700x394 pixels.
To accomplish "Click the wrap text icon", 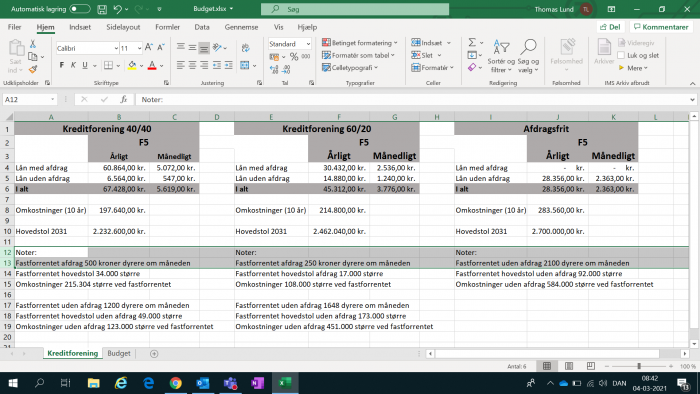I will coord(245,48).
